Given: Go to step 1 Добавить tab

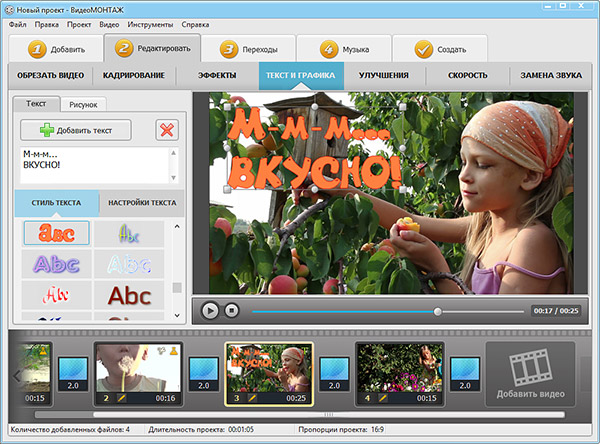Looking at the screenshot, I should click(56, 49).
